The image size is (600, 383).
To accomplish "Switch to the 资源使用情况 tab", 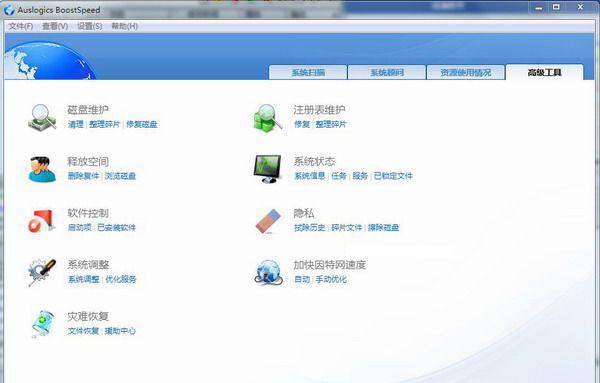I will (466, 72).
